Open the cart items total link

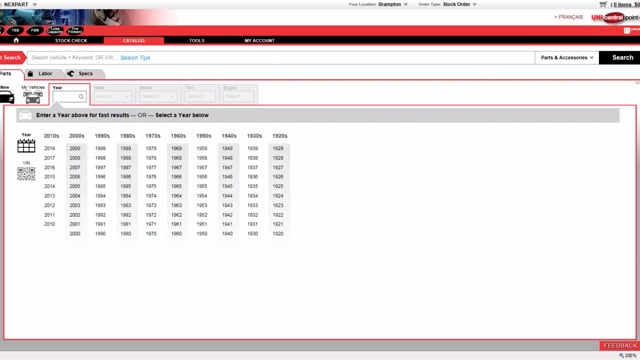(625, 4)
